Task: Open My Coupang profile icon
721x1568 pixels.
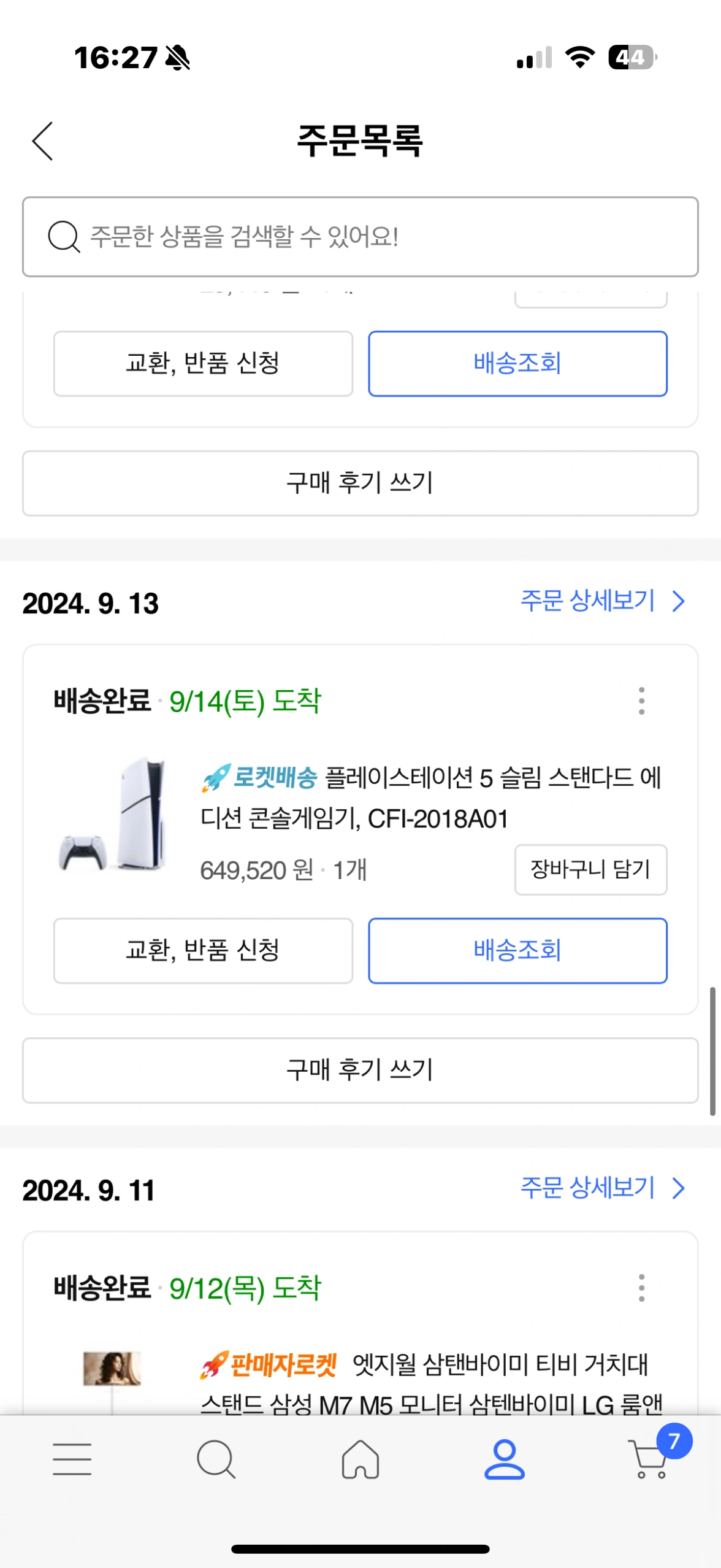Action: 505,1459
